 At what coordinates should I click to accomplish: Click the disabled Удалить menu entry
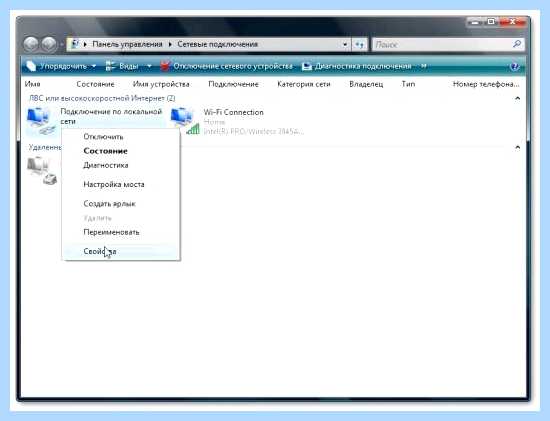[x=97, y=218]
